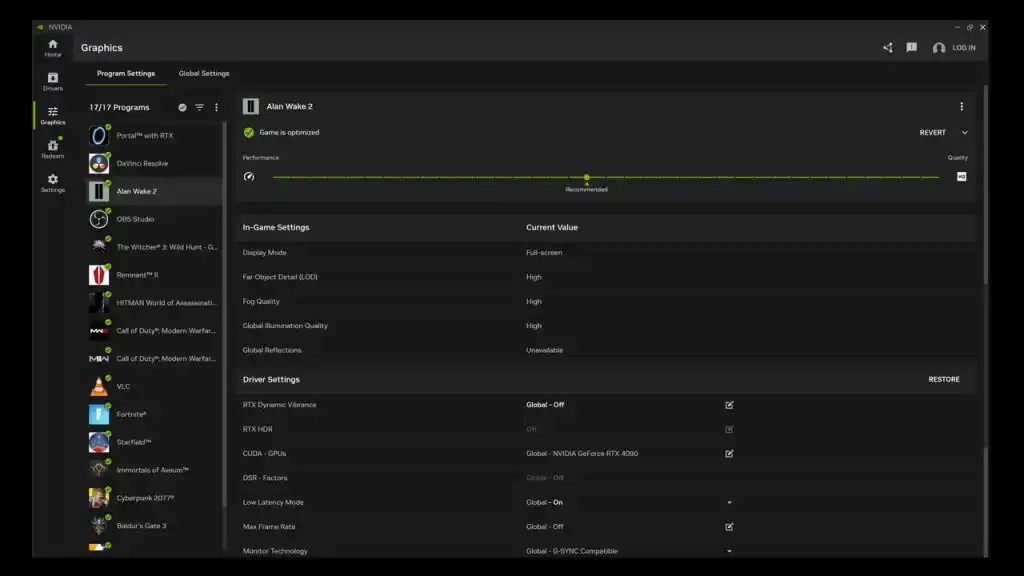Click RESTORE driver settings button
Screen dimensions: 1024x576
944,379
